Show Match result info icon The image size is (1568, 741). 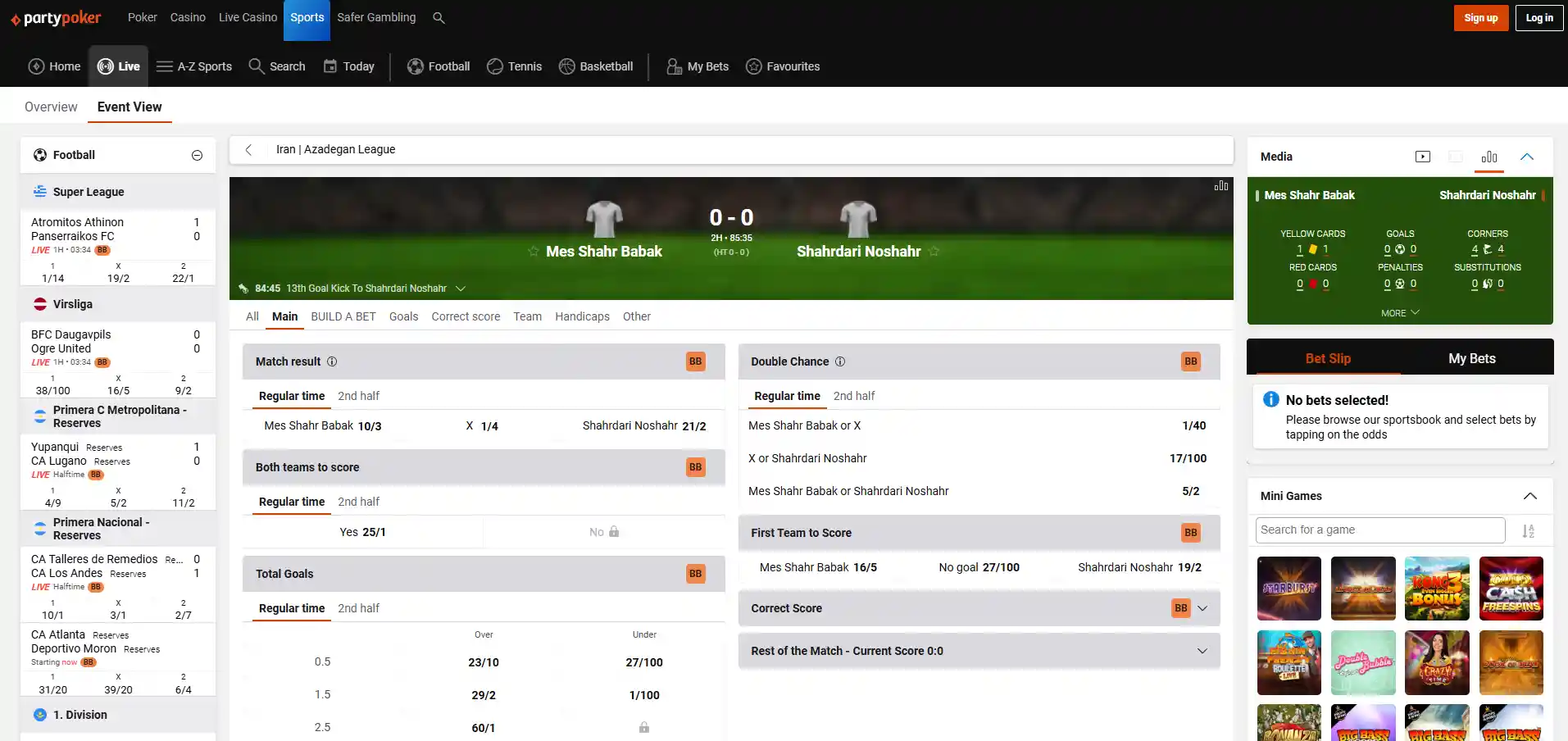pyautogui.click(x=332, y=361)
